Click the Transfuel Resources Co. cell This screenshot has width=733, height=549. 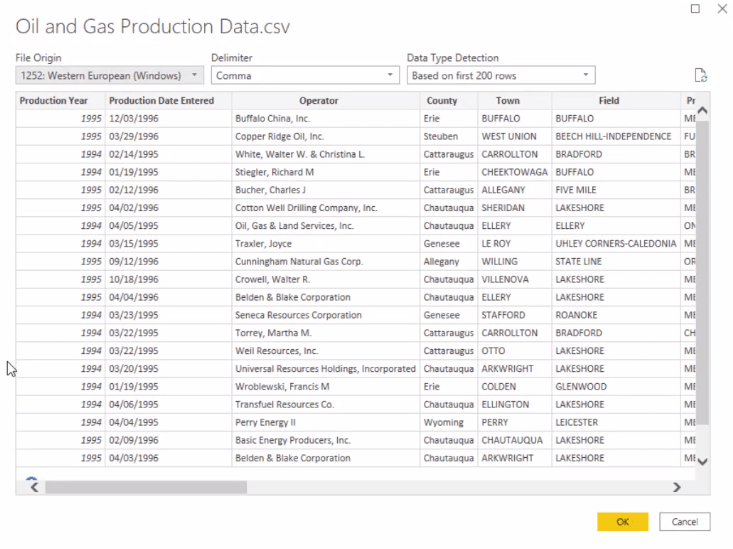pyautogui.click(x=326, y=405)
